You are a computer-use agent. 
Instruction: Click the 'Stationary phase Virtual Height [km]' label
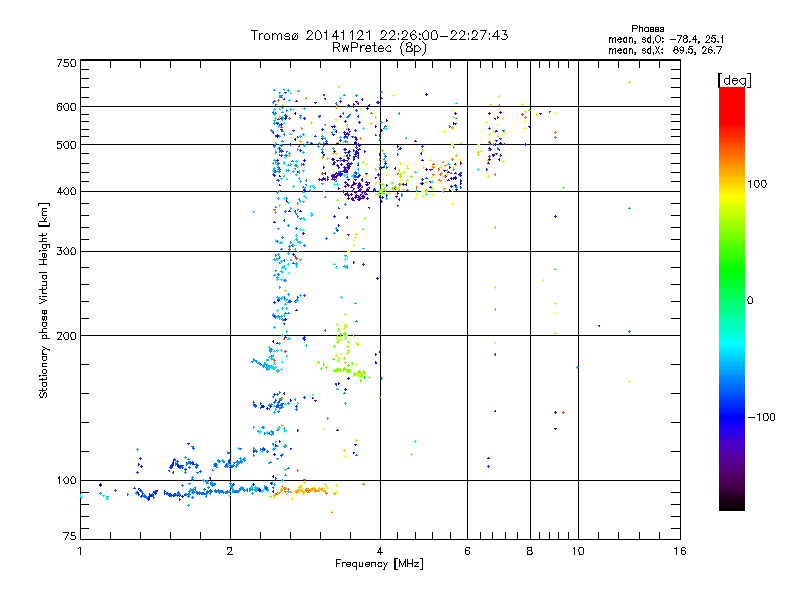click(x=44, y=301)
